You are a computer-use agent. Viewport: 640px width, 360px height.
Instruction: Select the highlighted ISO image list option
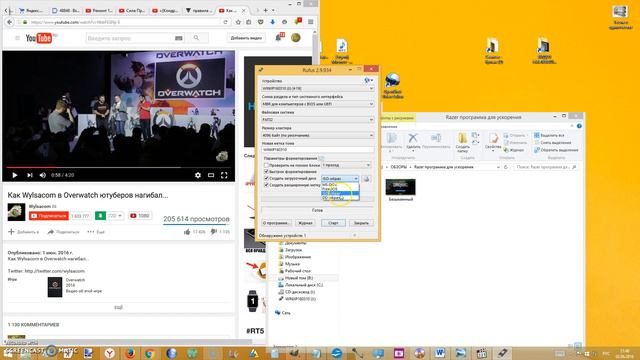(340, 193)
